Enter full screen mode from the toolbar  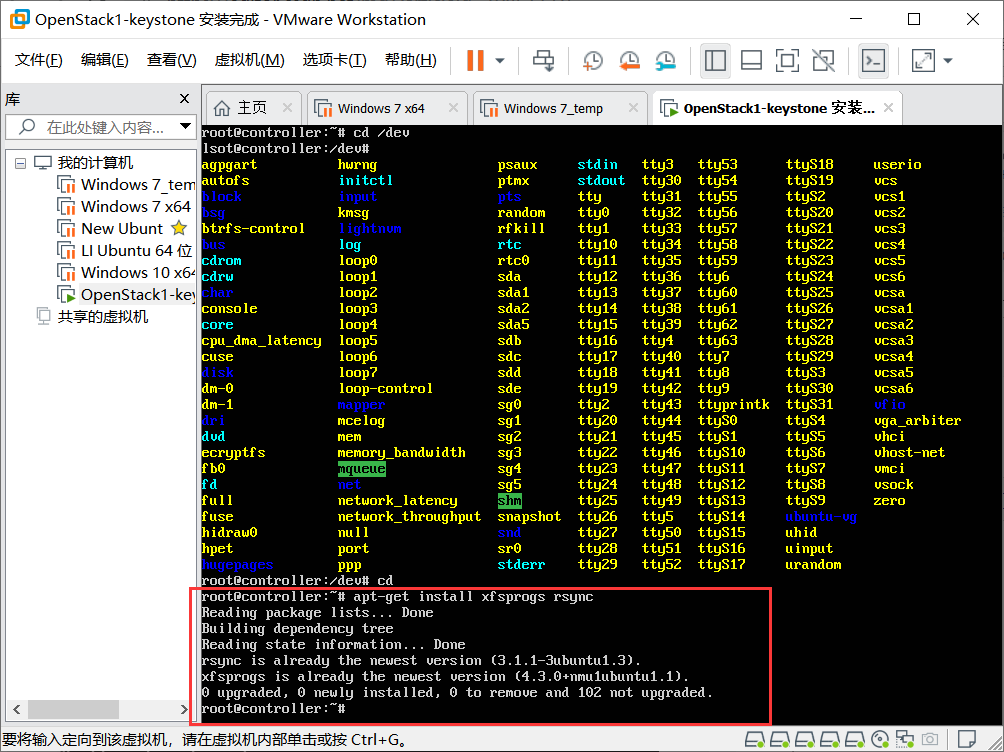(787, 61)
